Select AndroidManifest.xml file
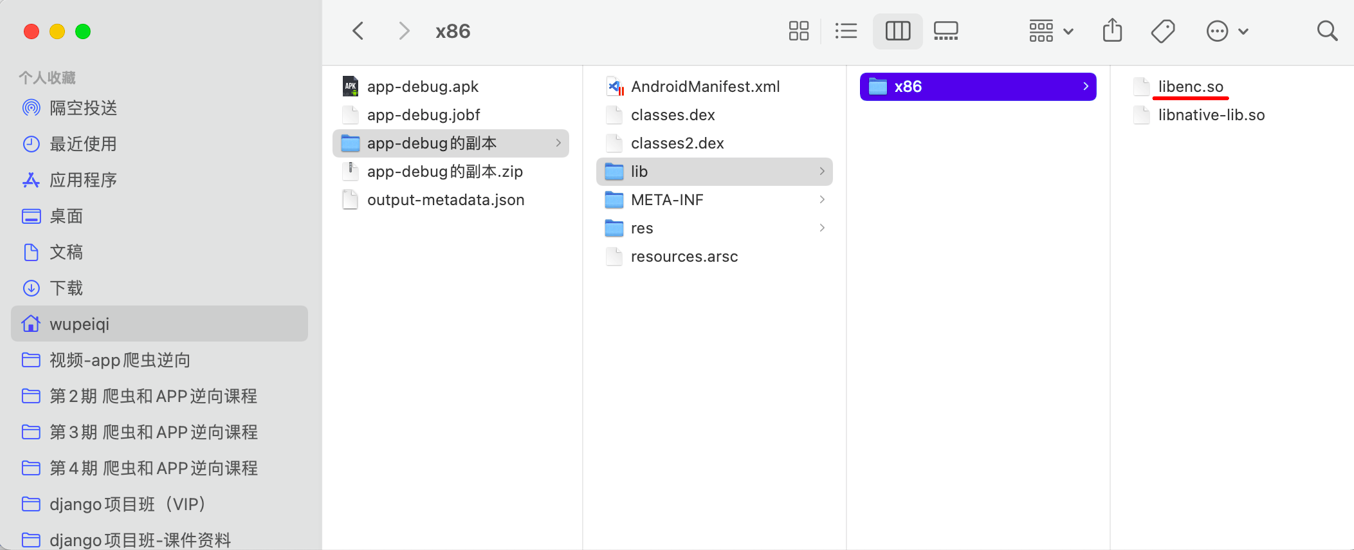The image size is (1354, 550). 705,87
